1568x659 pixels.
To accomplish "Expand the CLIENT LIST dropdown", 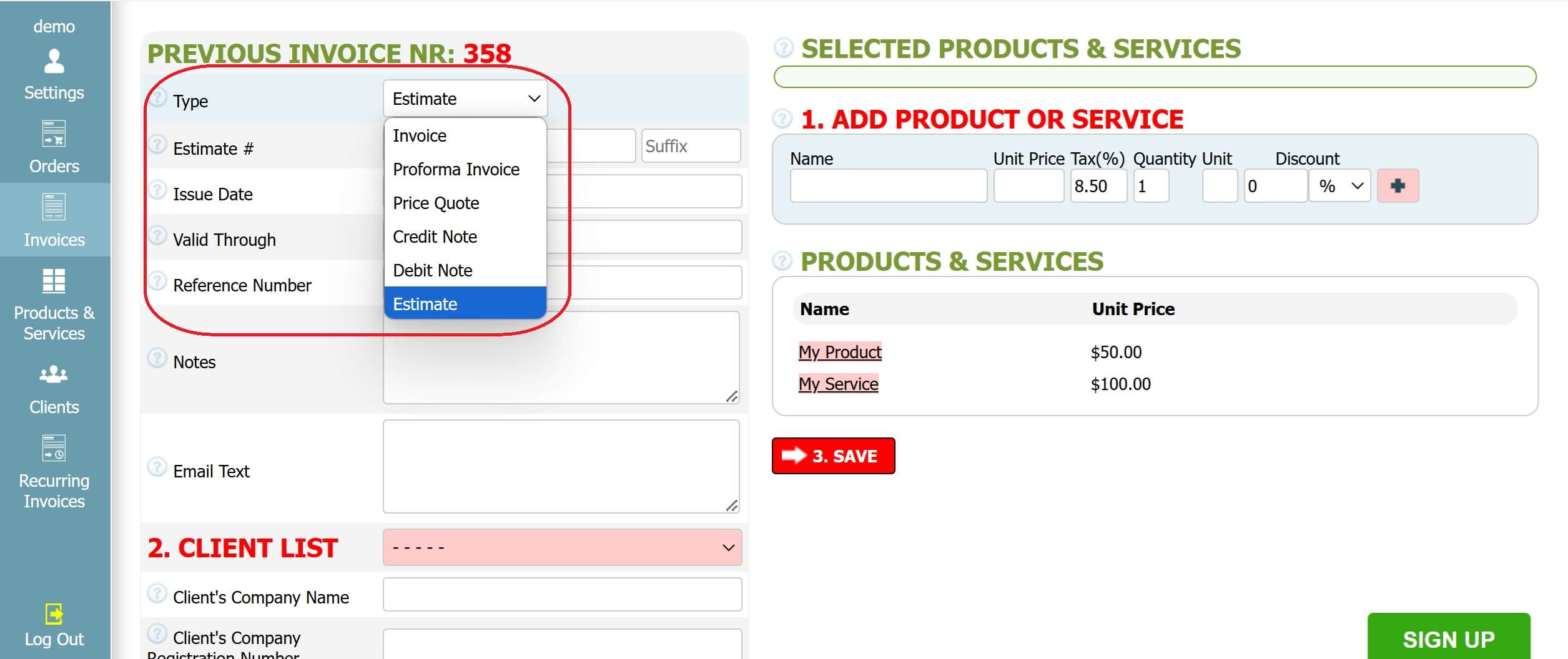I will (x=561, y=547).
